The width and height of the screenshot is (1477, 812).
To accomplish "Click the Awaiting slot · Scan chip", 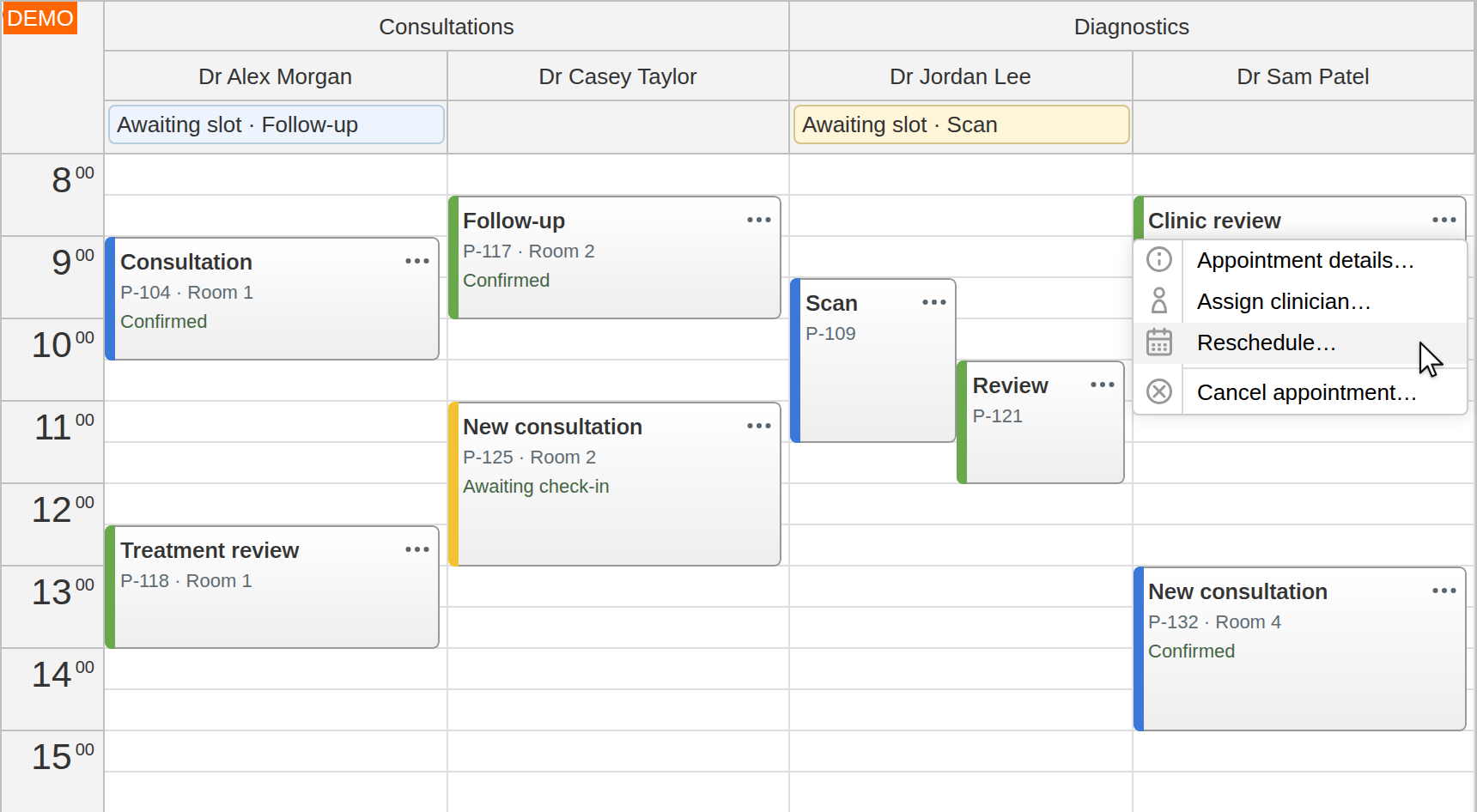I will click(x=962, y=124).
